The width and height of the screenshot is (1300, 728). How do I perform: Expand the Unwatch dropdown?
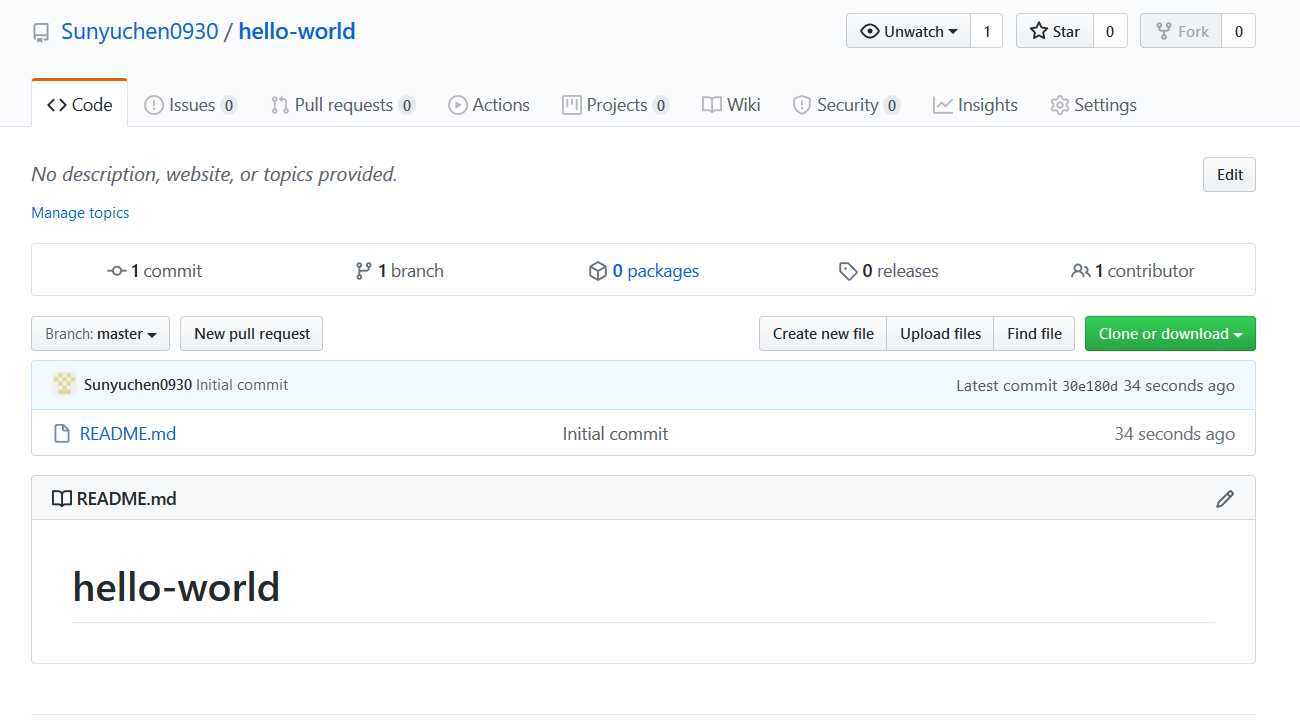point(908,31)
